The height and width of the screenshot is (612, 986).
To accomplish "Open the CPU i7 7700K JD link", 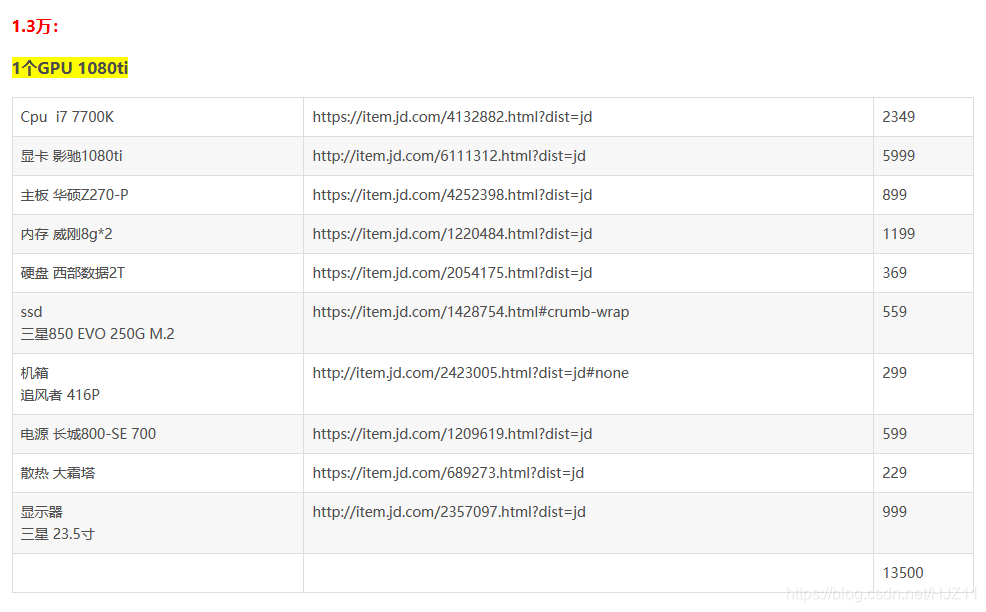I will click(452, 117).
